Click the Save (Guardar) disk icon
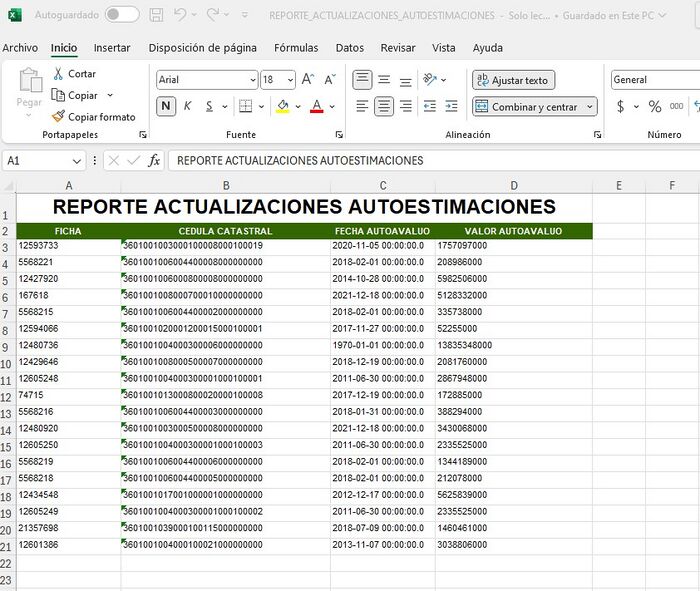The width and height of the screenshot is (700, 591). (x=156, y=15)
